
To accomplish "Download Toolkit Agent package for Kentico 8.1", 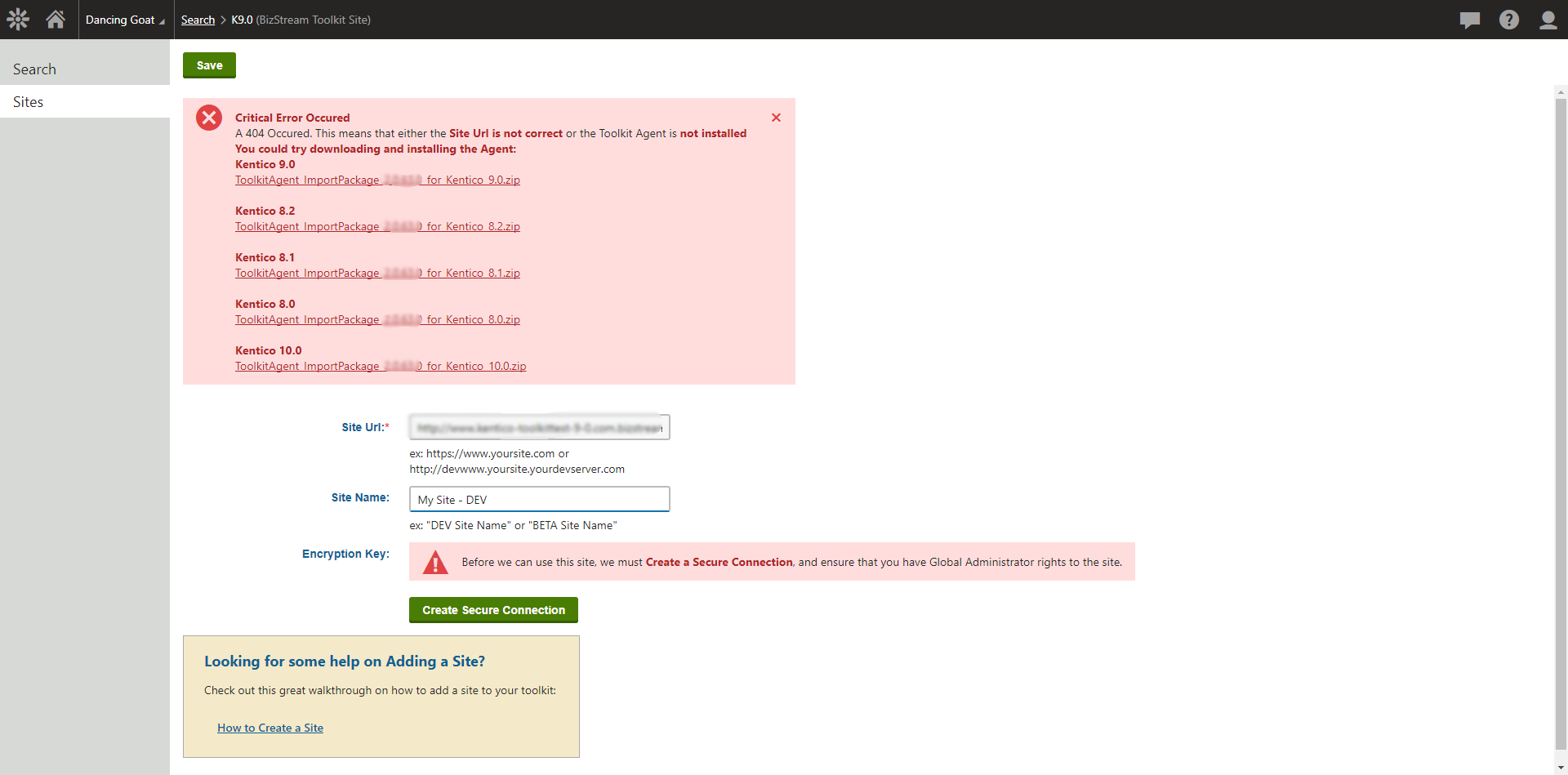I will click(377, 273).
